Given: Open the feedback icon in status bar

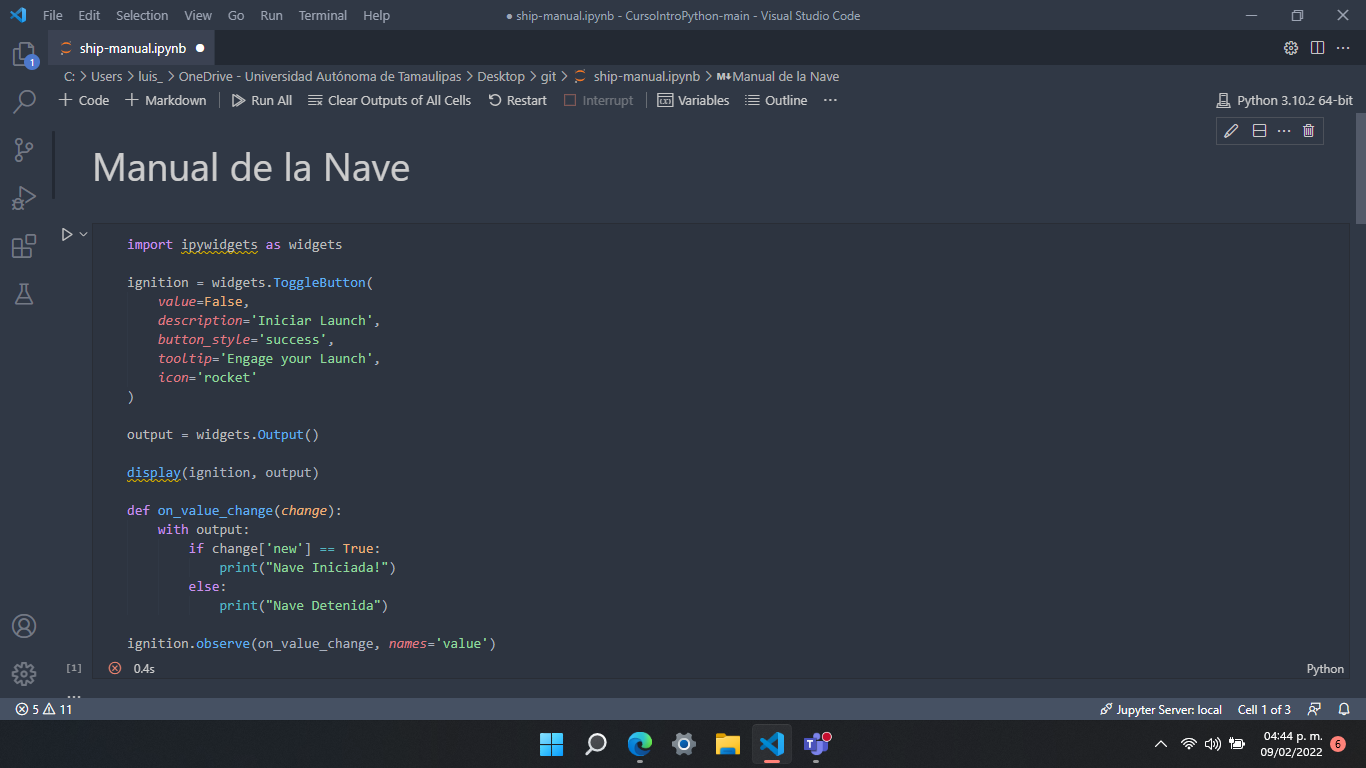Looking at the screenshot, I should [x=1315, y=710].
